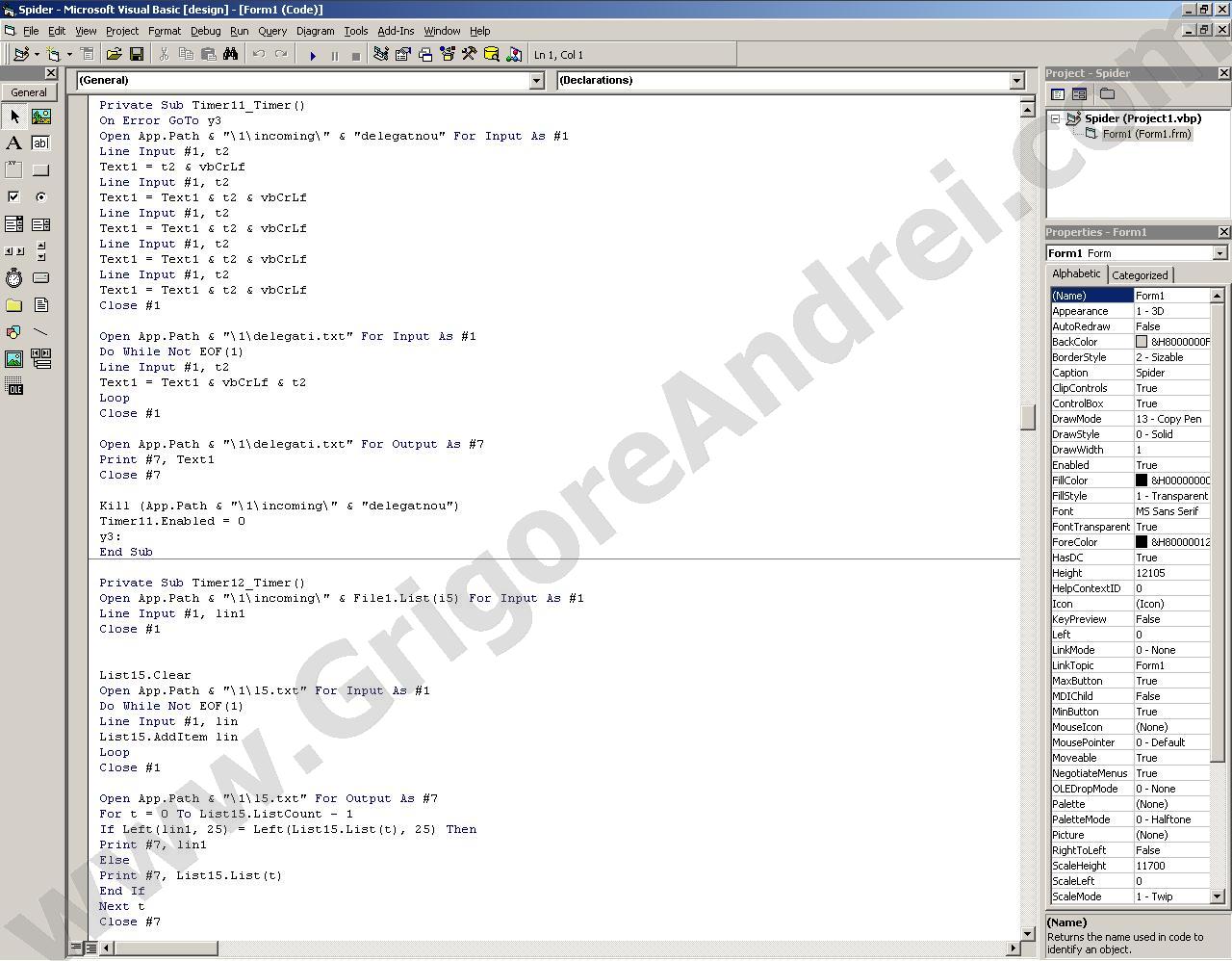Open the Add-Ins menu
1232x961 pixels.
(396, 31)
